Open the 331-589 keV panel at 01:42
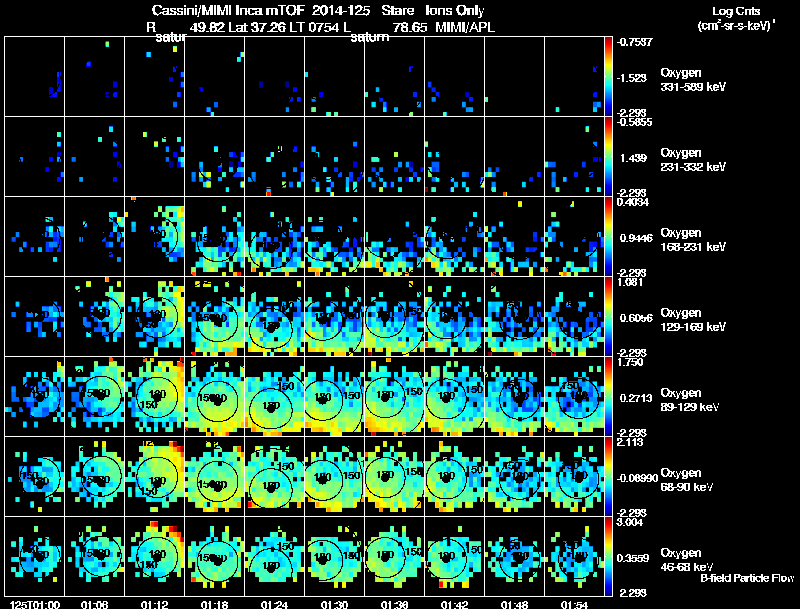The image size is (800, 609). 455,77
